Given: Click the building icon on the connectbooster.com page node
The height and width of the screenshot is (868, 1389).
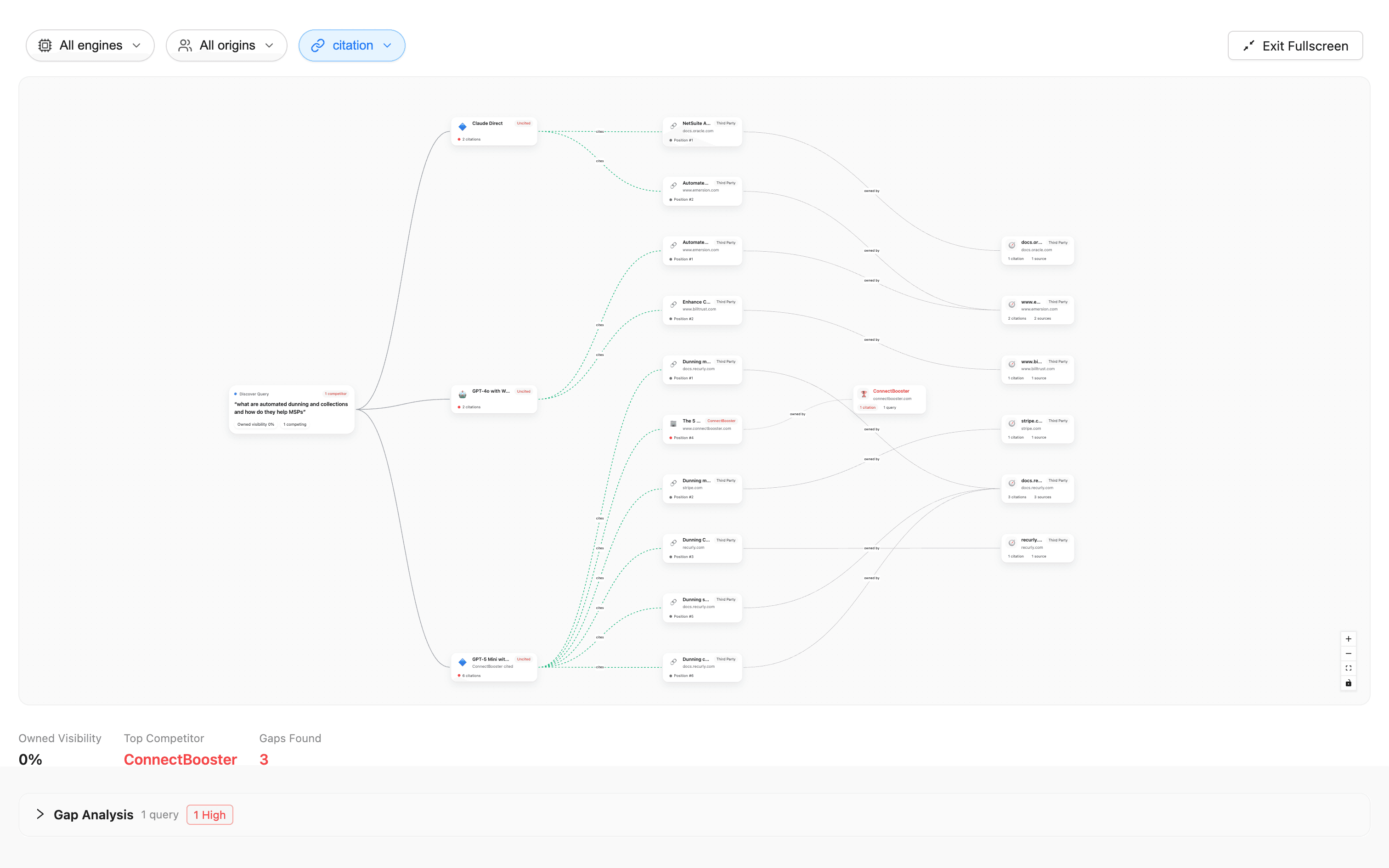Looking at the screenshot, I should click(673, 423).
